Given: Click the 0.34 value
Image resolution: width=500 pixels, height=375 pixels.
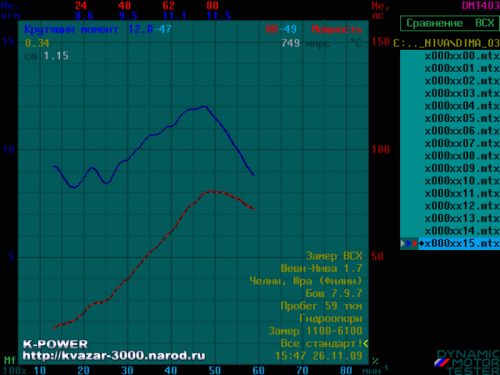Looking at the screenshot, I should click(x=37, y=43).
